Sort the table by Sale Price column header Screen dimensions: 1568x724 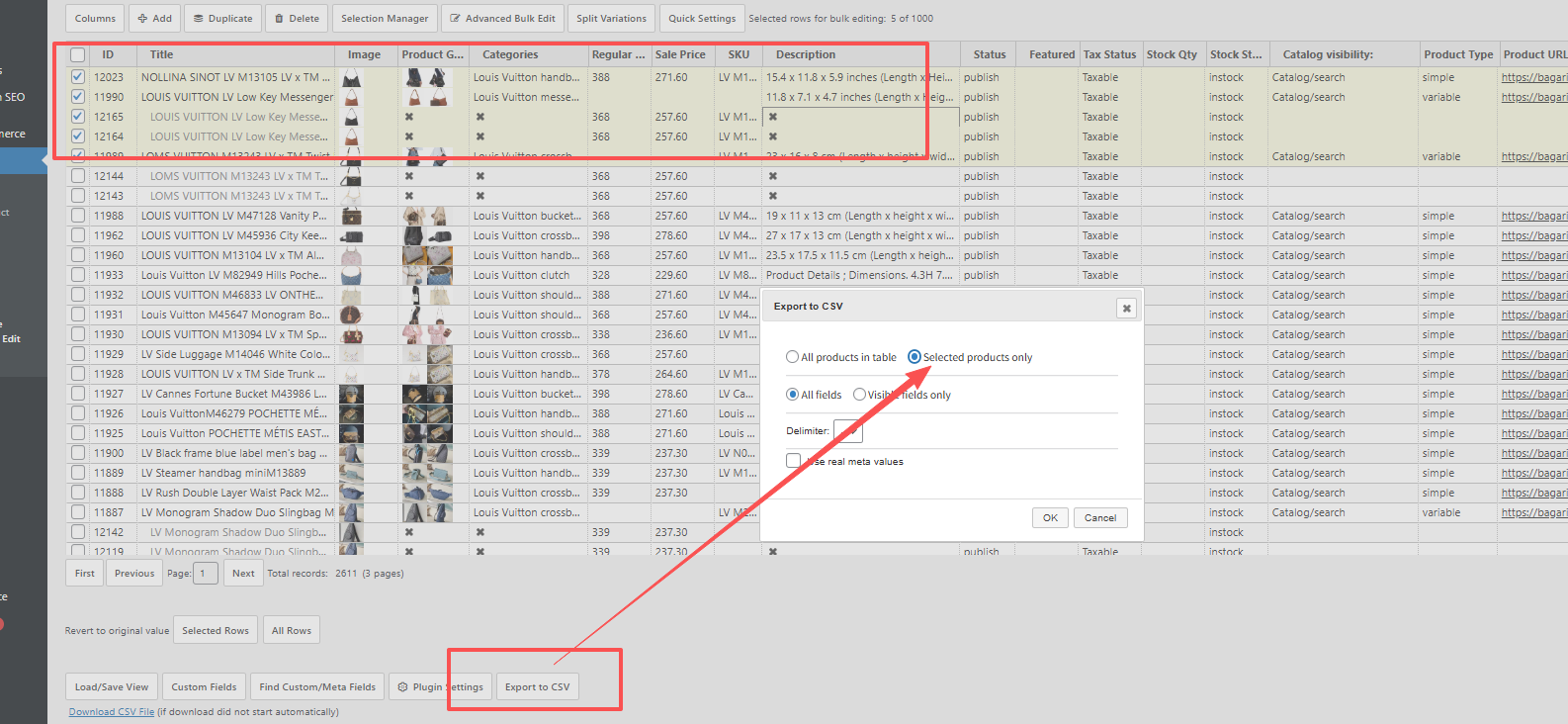point(680,54)
